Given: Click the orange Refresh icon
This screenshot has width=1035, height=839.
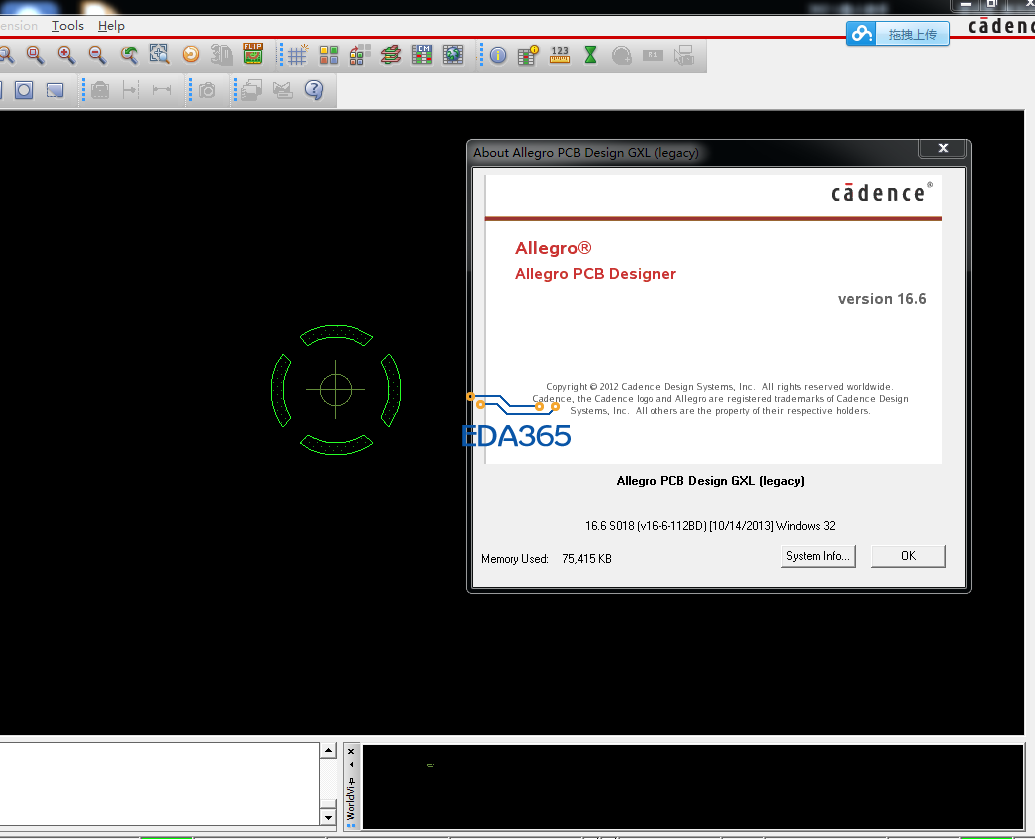Looking at the screenshot, I should pos(191,54).
